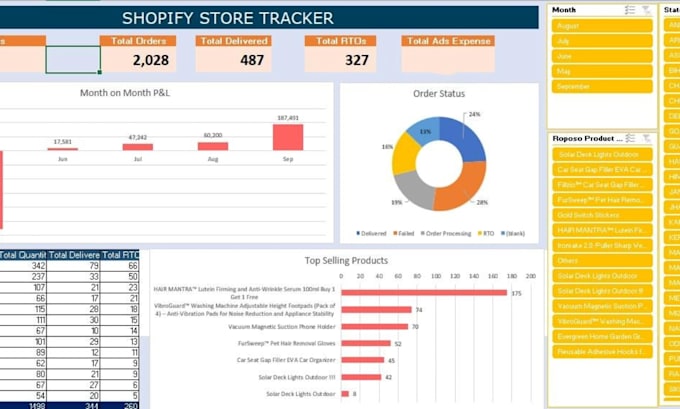
Task: Choose July in the Month slicer
Action: pyautogui.click(x=602, y=41)
